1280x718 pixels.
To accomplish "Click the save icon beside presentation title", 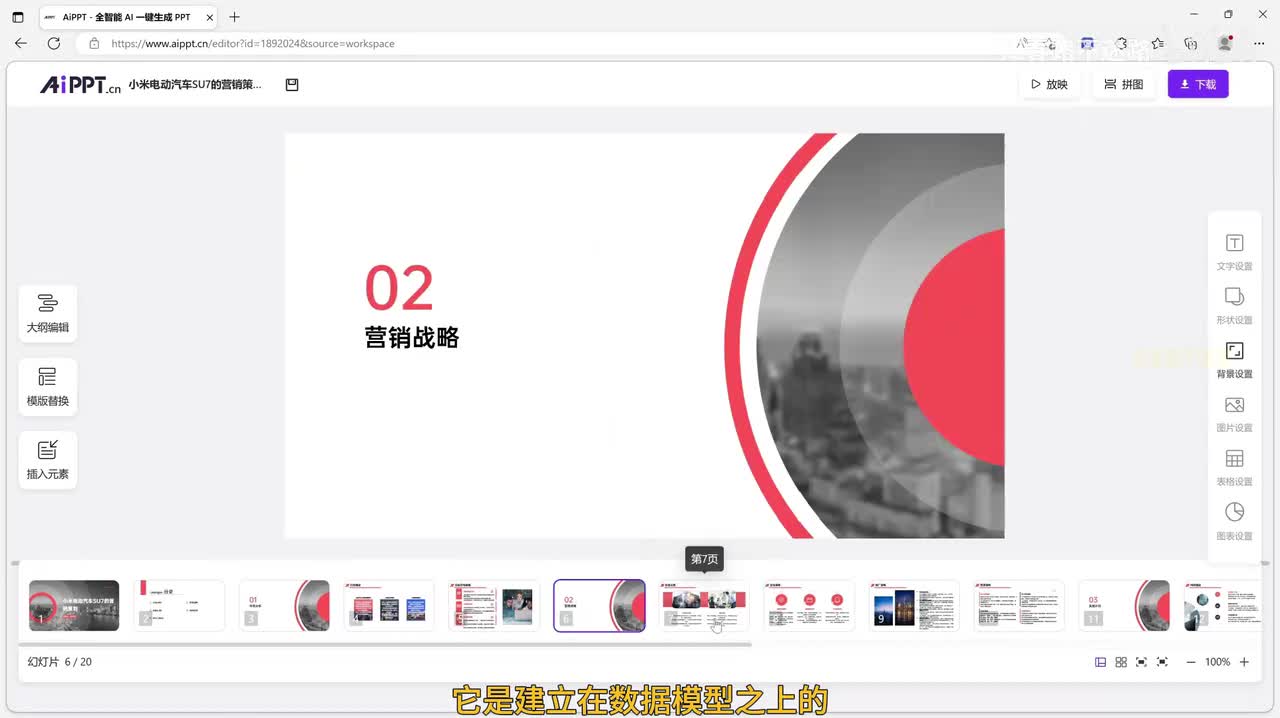I will pyautogui.click(x=292, y=85).
